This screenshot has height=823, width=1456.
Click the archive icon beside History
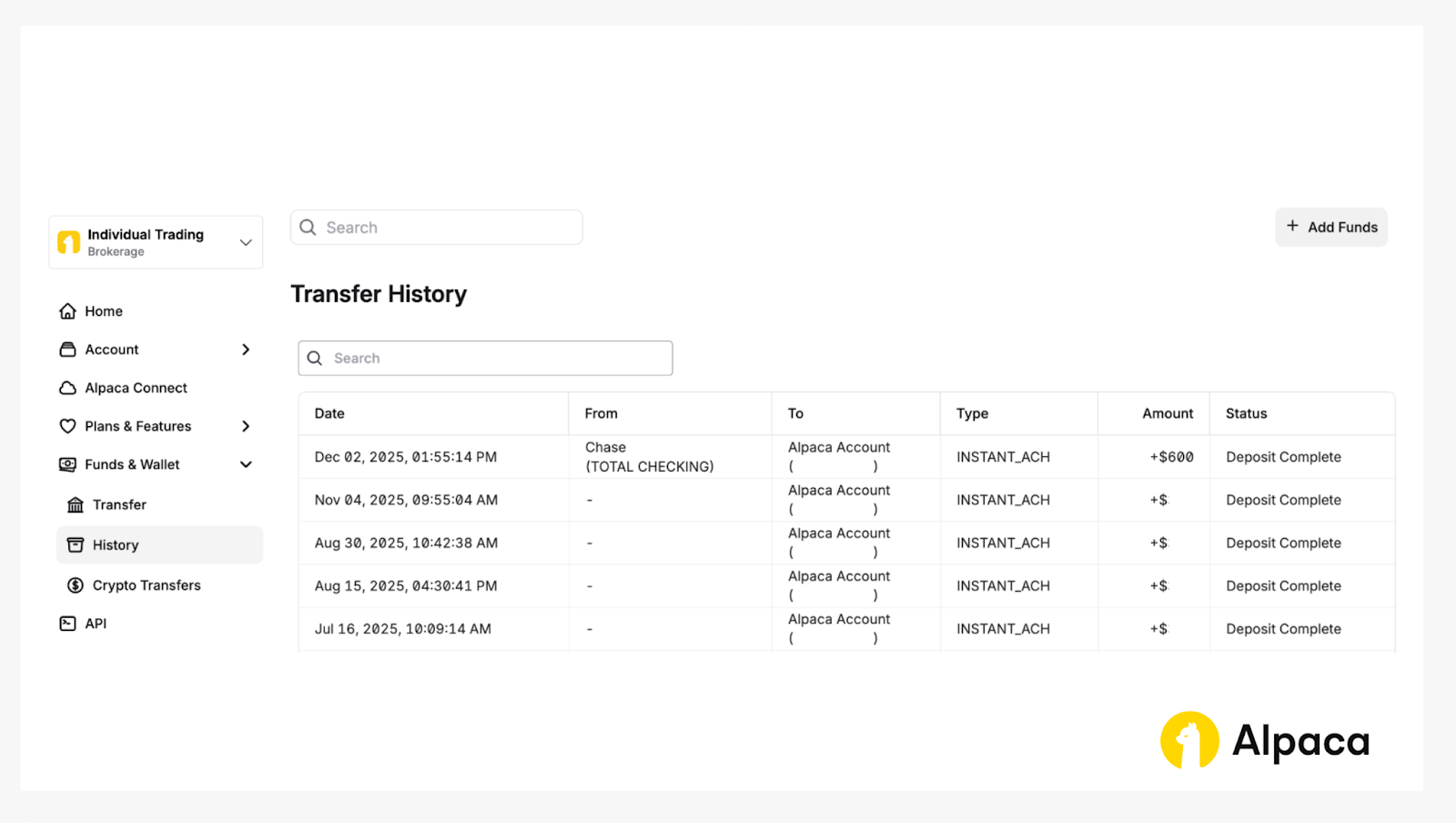click(76, 545)
